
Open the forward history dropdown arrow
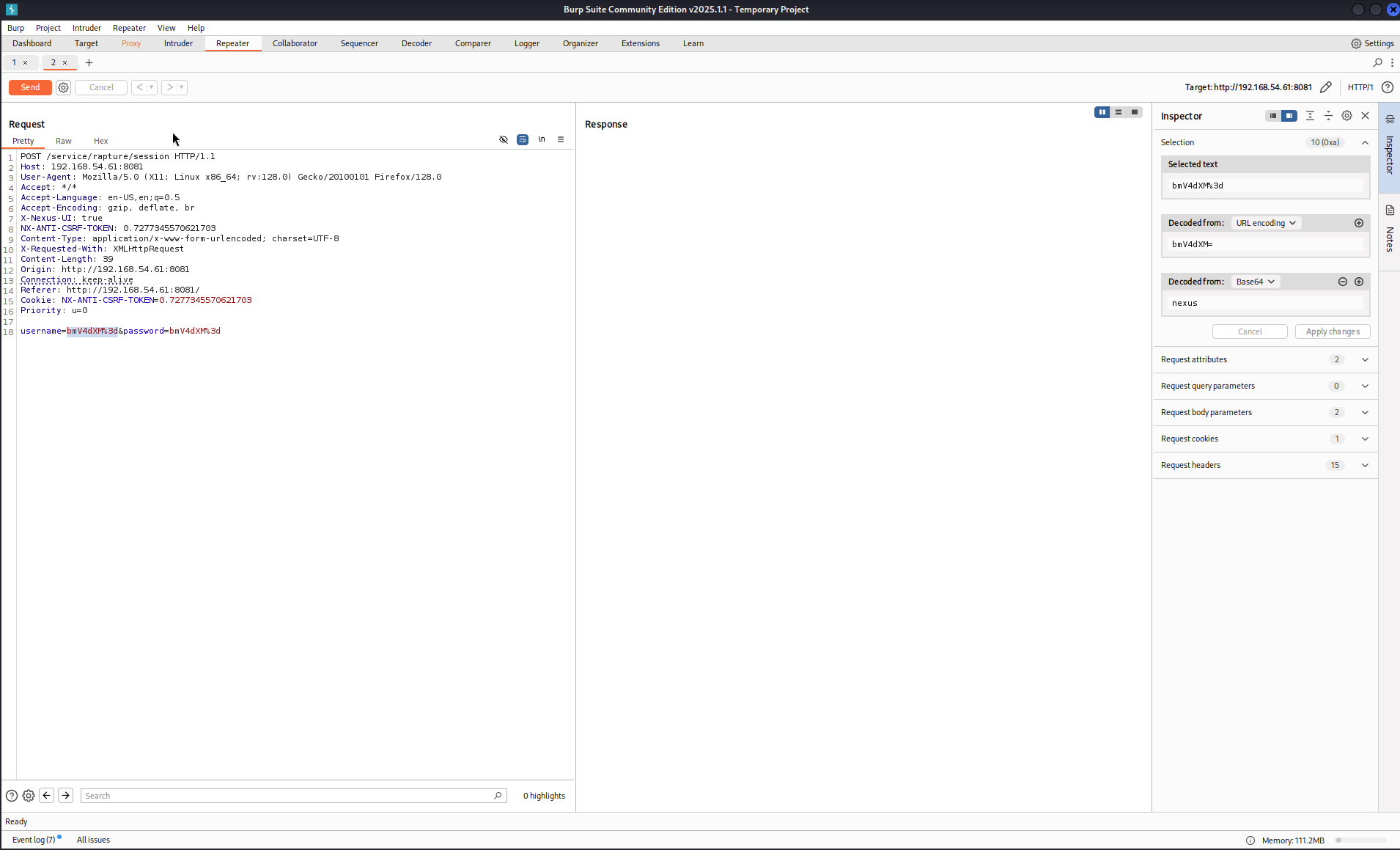coord(182,87)
